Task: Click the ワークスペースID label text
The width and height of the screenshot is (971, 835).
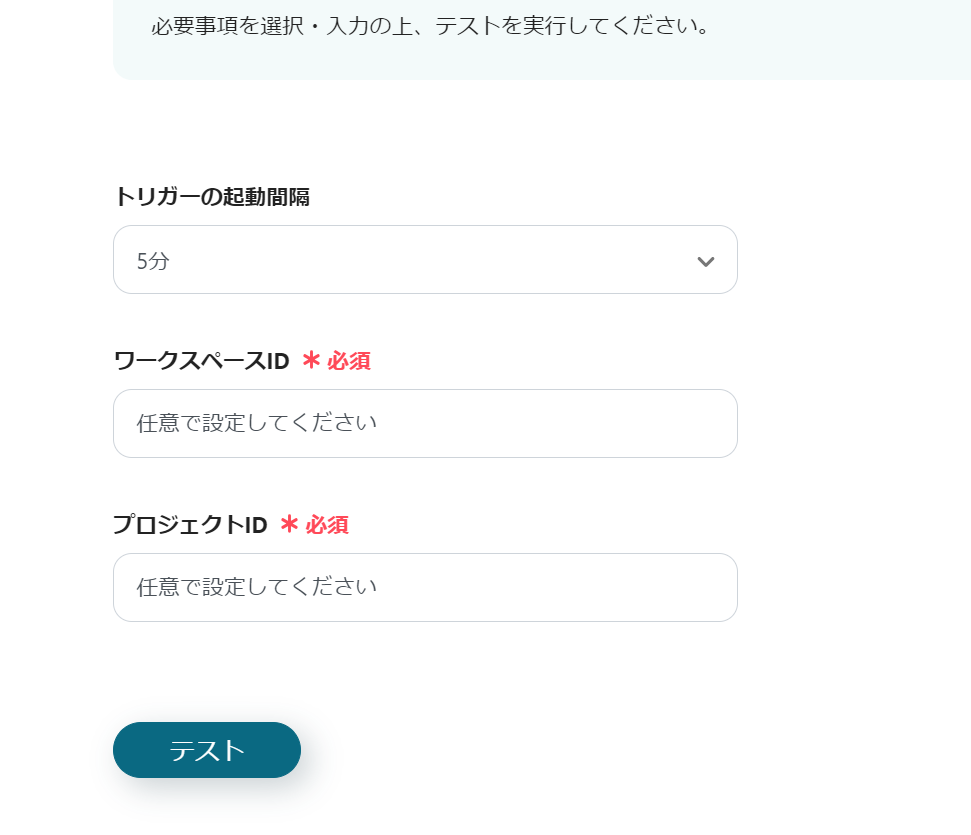Action: tap(201, 361)
